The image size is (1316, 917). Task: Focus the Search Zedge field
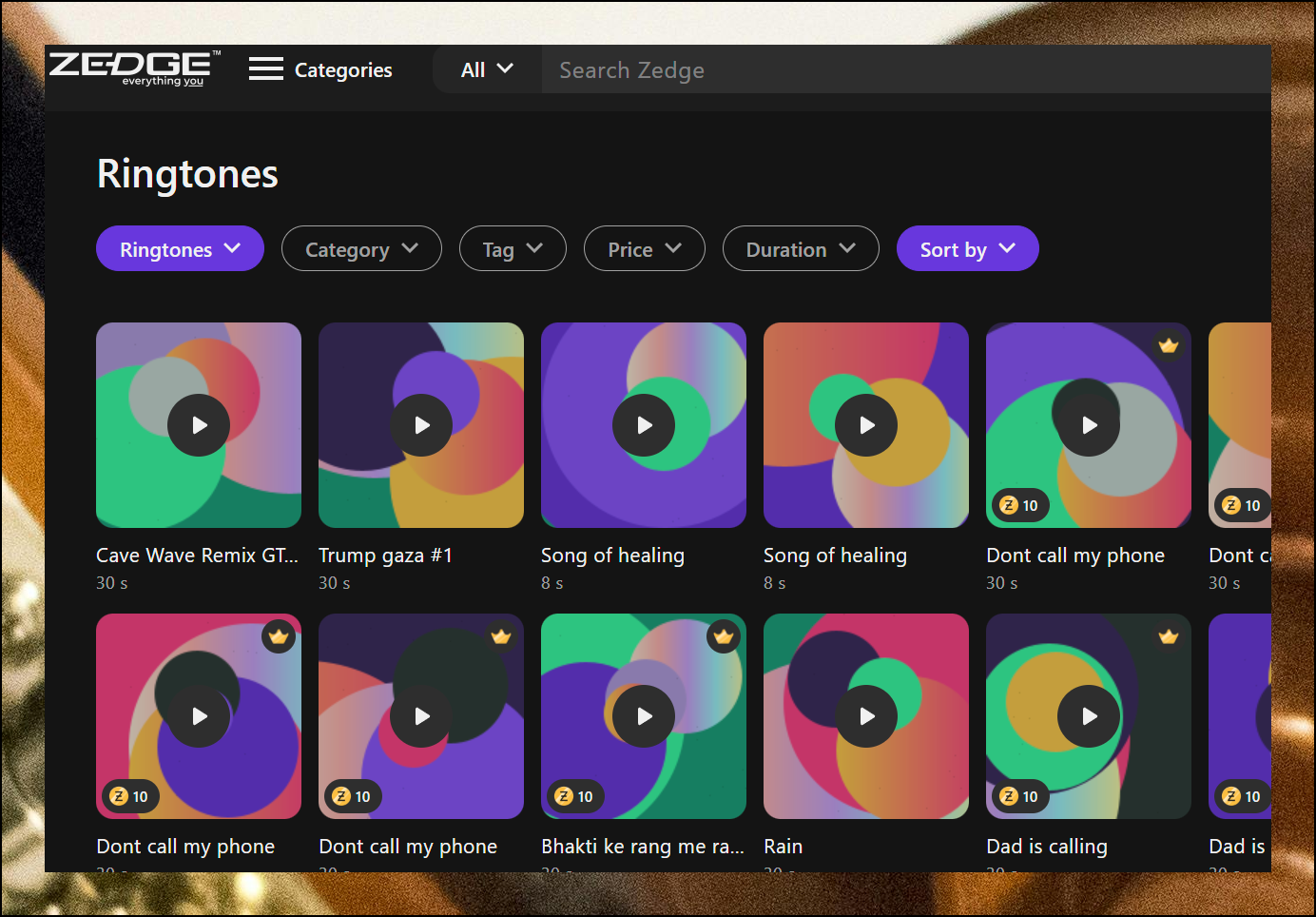coord(906,69)
